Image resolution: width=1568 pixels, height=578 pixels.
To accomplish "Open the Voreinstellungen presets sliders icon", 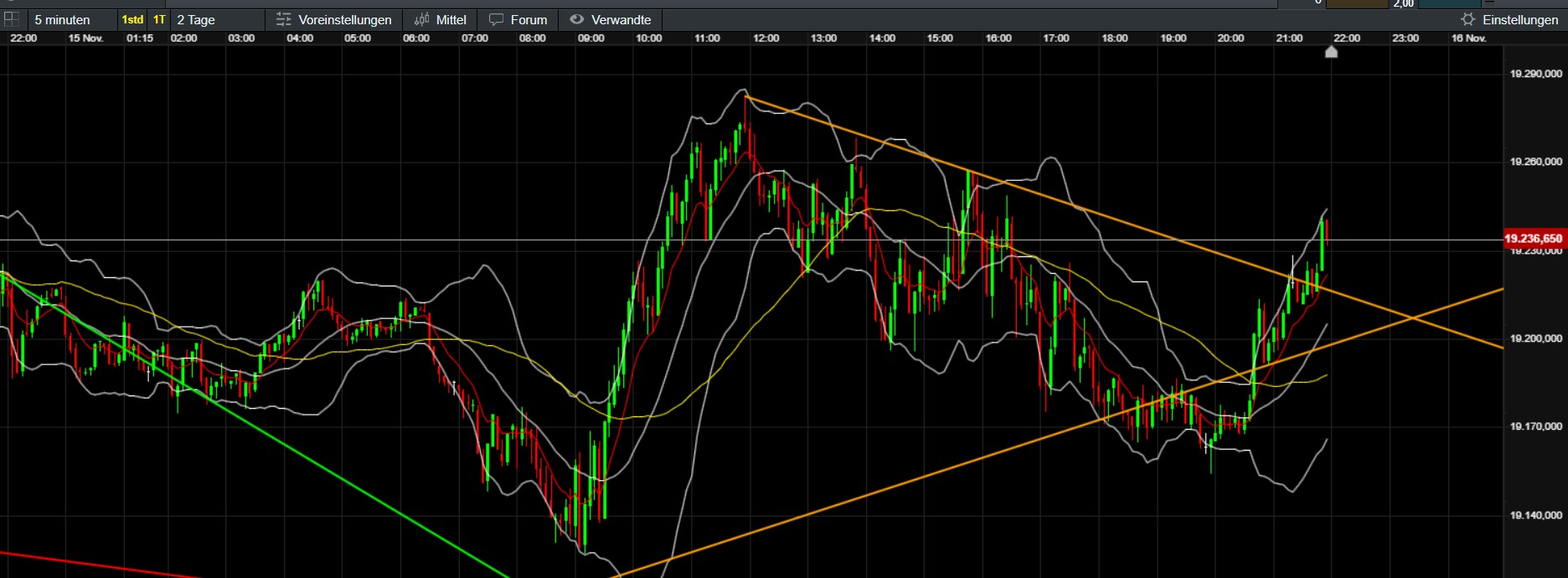I will [284, 19].
